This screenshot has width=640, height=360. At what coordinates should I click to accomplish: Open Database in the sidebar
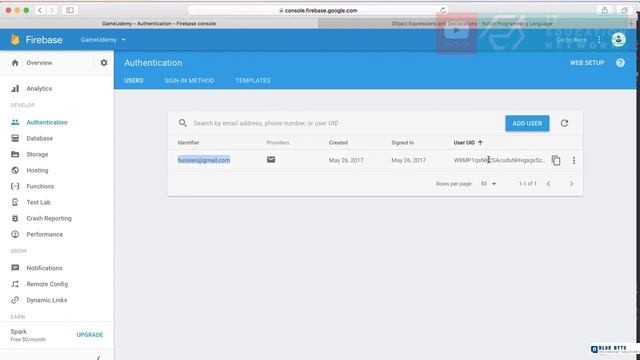[x=40, y=138]
